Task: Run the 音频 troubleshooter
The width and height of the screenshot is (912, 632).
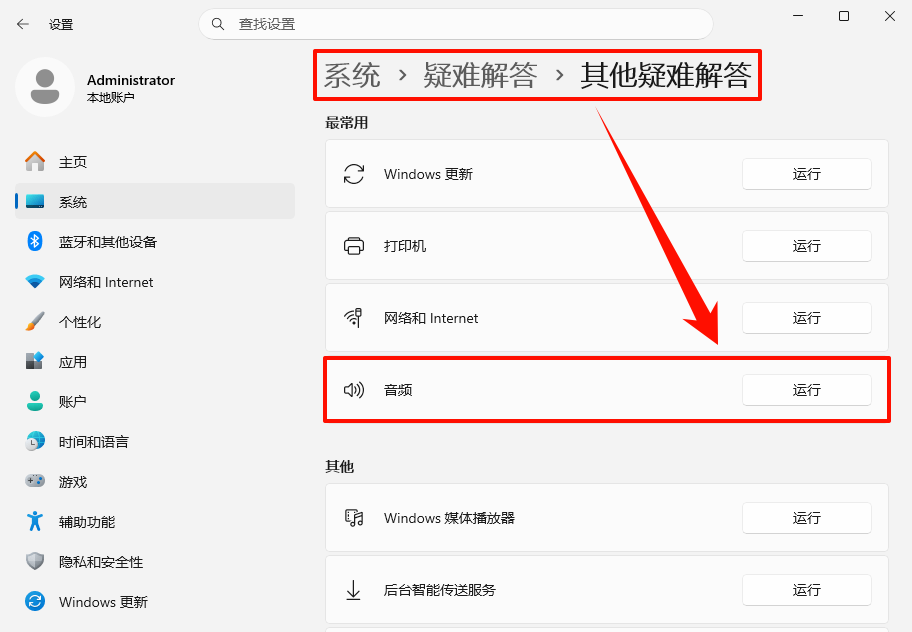Action: [806, 390]
